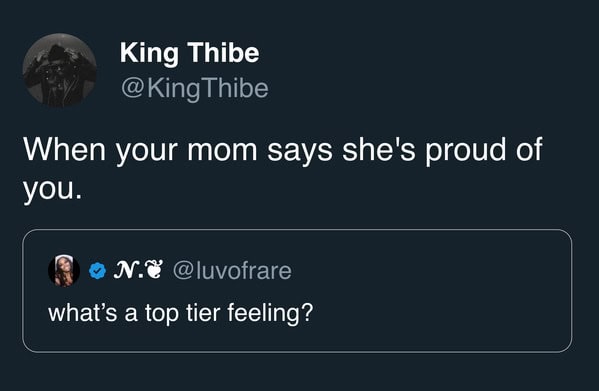Click the question mark ending the quote
This screenshot has width=599, height=391.
point(308,312)
